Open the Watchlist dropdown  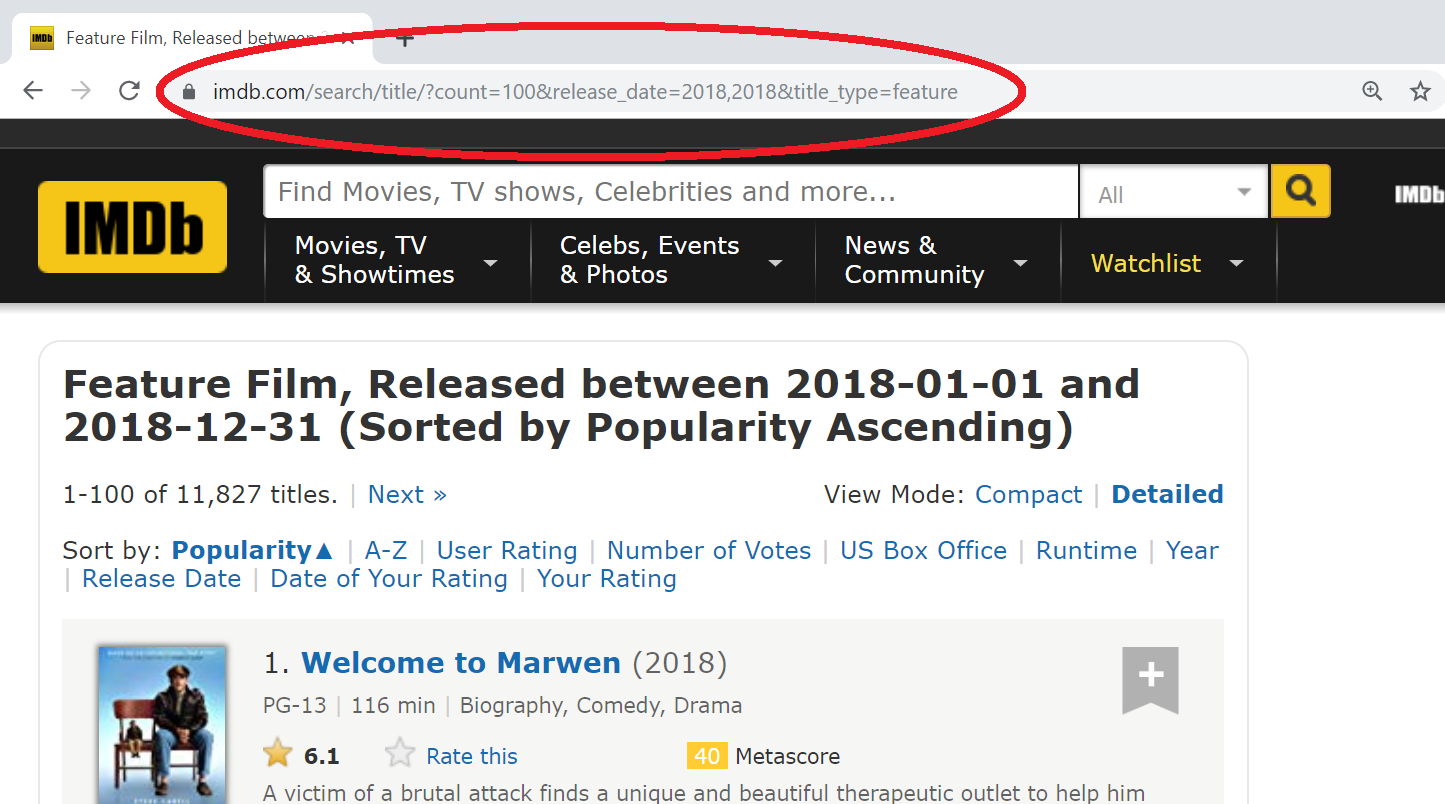(x=1168, y=264)
